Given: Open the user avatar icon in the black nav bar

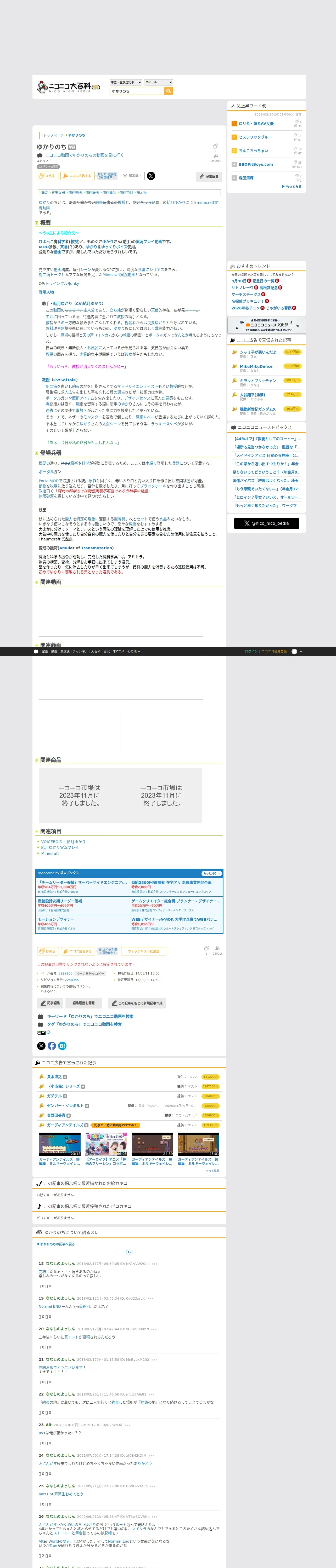Looking at the screenshot, I should [x=295, y=651].
